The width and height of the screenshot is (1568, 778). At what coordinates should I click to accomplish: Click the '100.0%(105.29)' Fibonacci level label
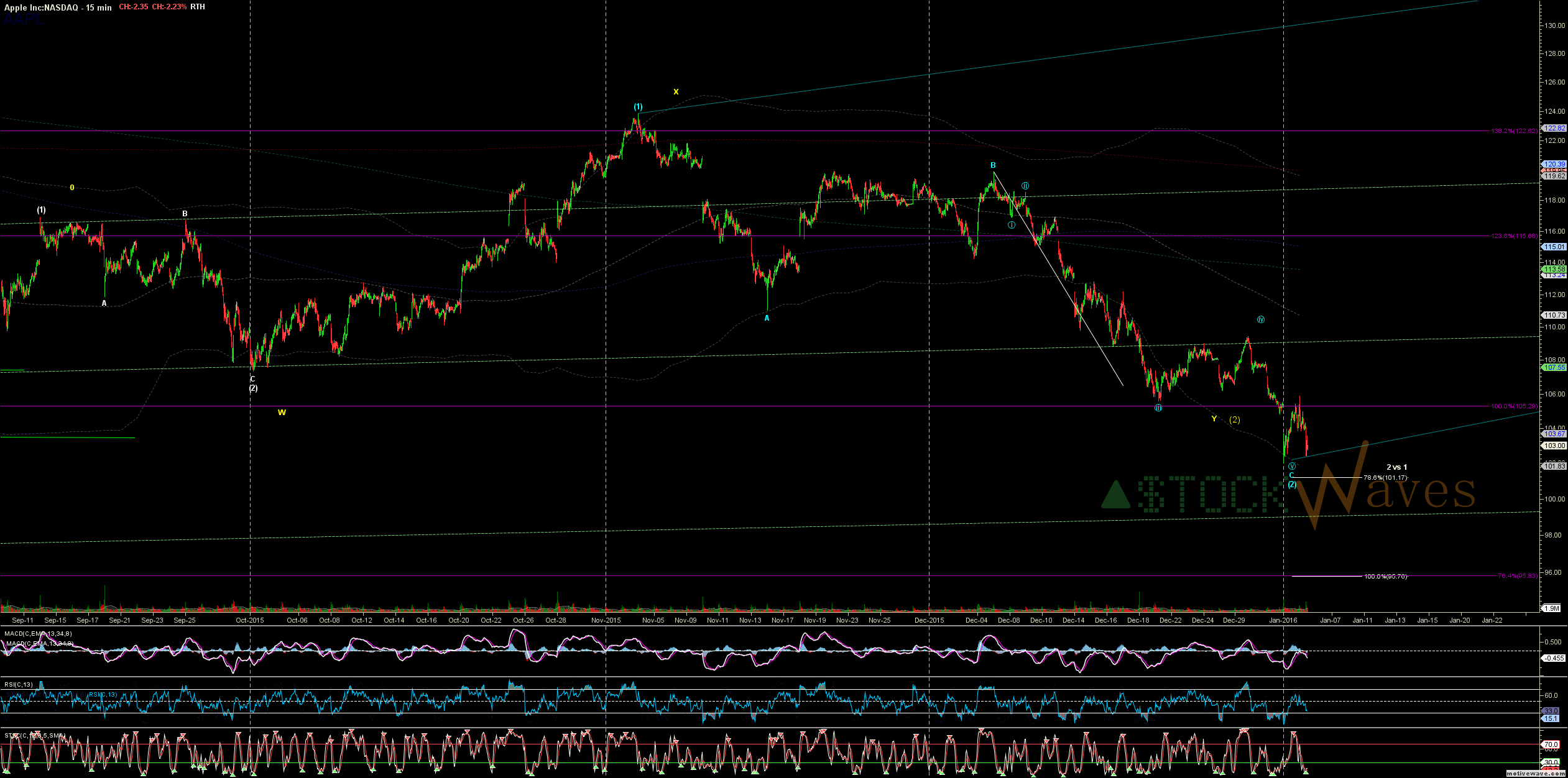coord(1513,406)
